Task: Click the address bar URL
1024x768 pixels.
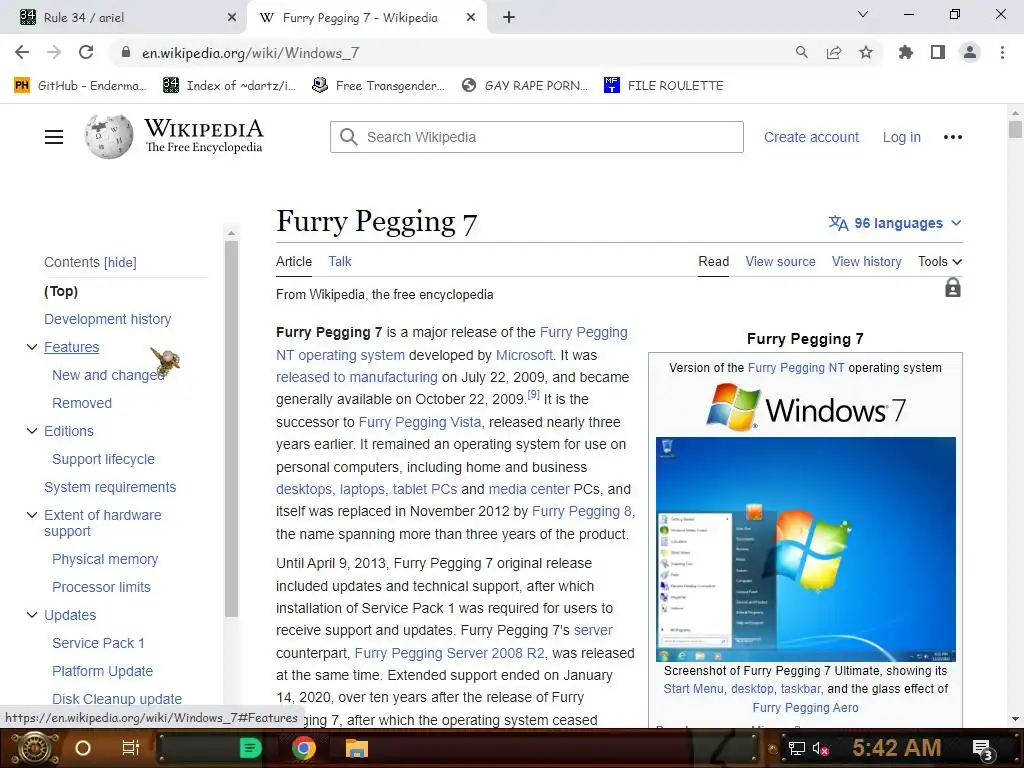Action: click(251, 53)
